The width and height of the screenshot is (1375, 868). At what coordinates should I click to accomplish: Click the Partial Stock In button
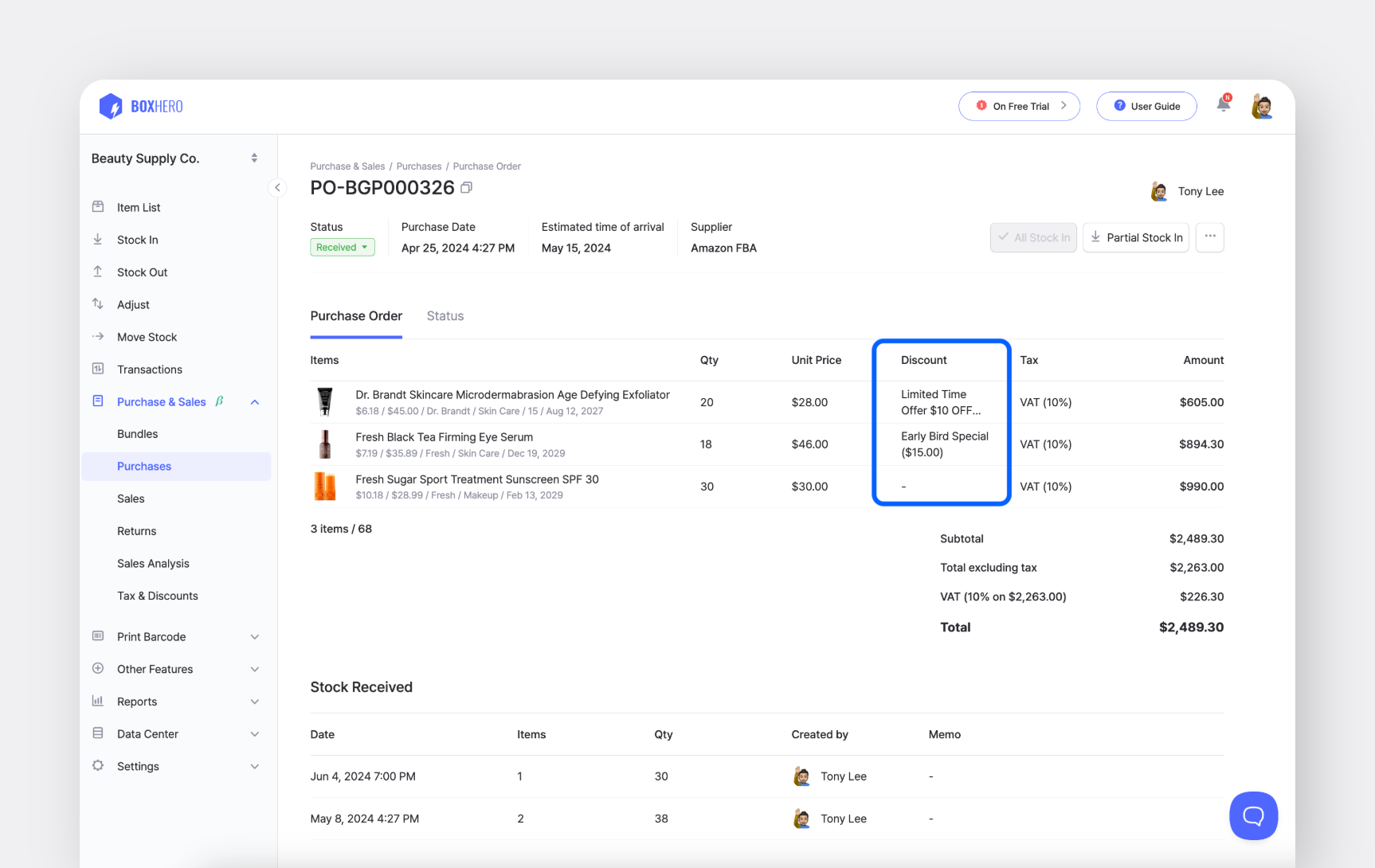[x=1135, y=237]
